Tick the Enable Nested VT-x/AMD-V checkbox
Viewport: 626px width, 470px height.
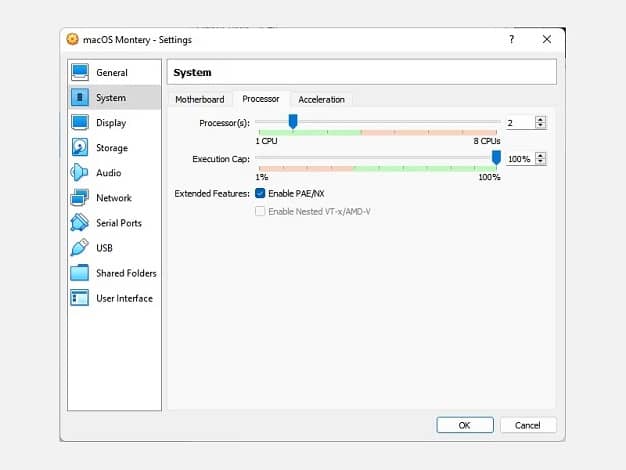tap(260, 211)
